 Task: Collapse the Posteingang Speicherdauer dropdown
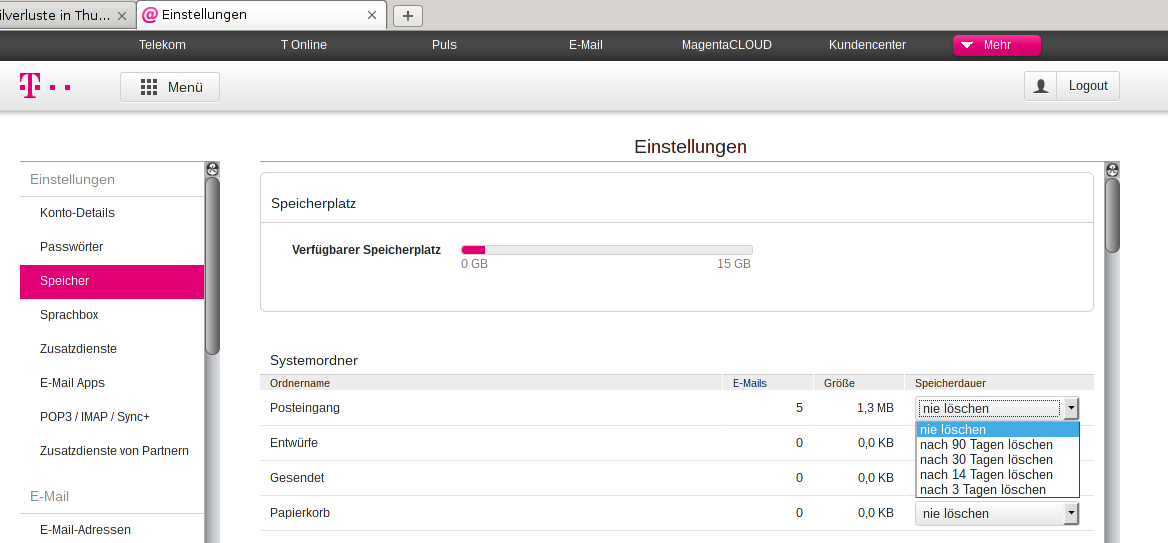click(x=1071, y=408)
